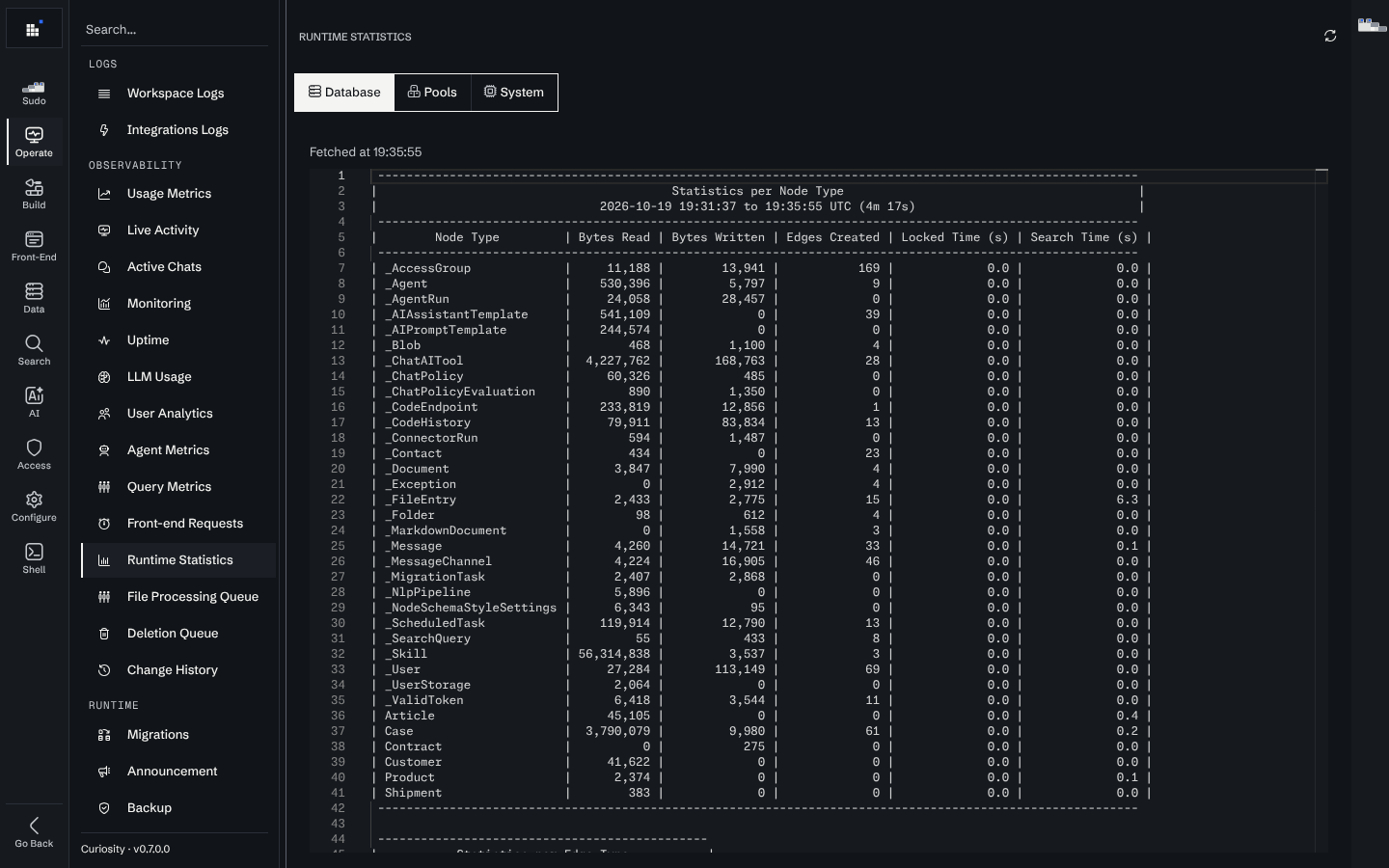Check the Uptime page
Image resolution: width=1389 pixels, height=868 pixels.
pyautogui.click(x=178, y=340)
